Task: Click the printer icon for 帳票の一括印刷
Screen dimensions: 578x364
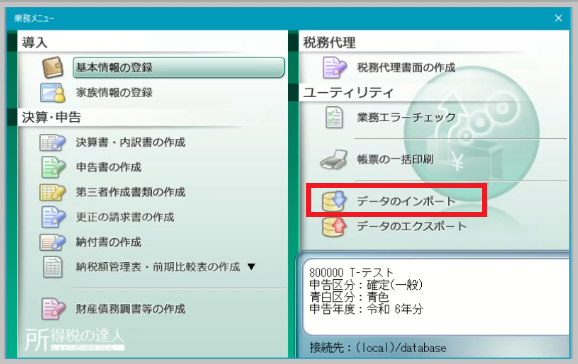Action: pos(334,159)
